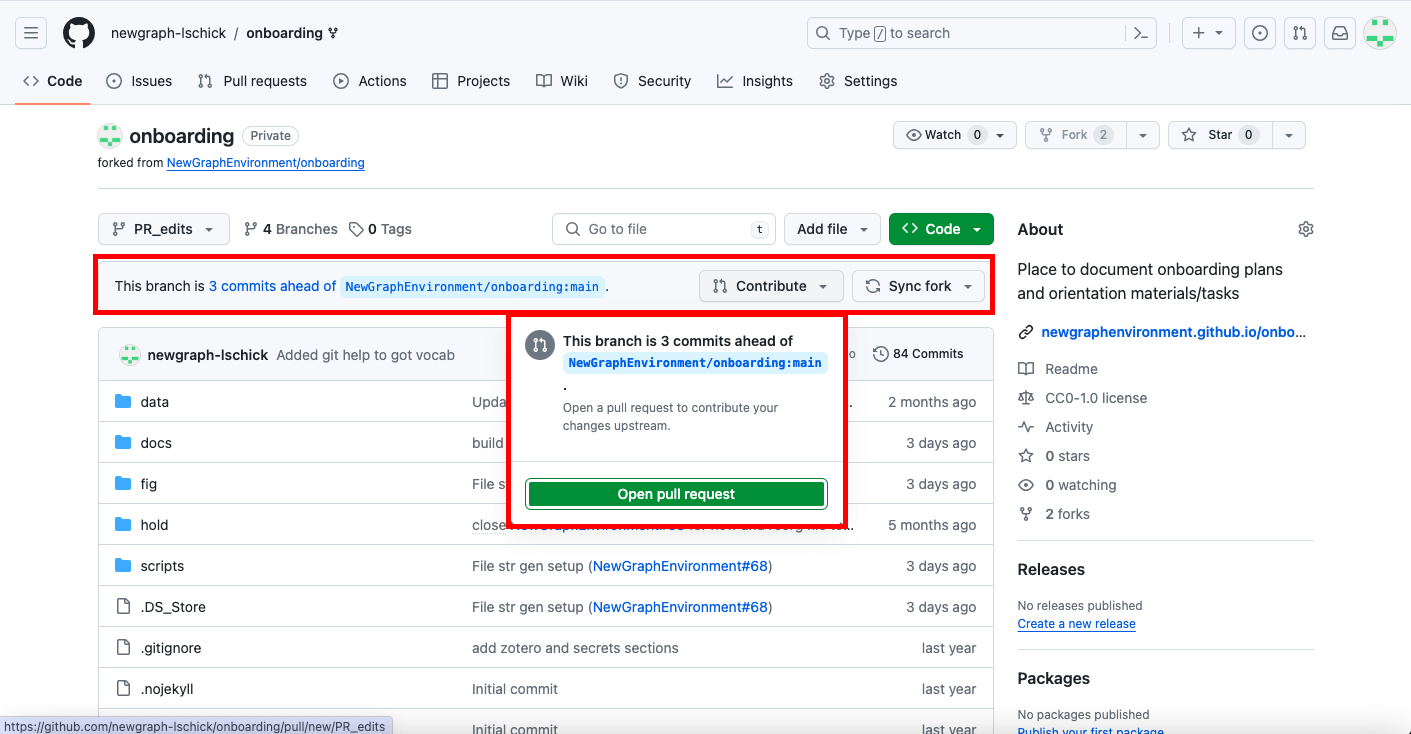The height and width of the screenshot is (734, 1411).
Task: Click the Open pull request button
Action: 676,494
